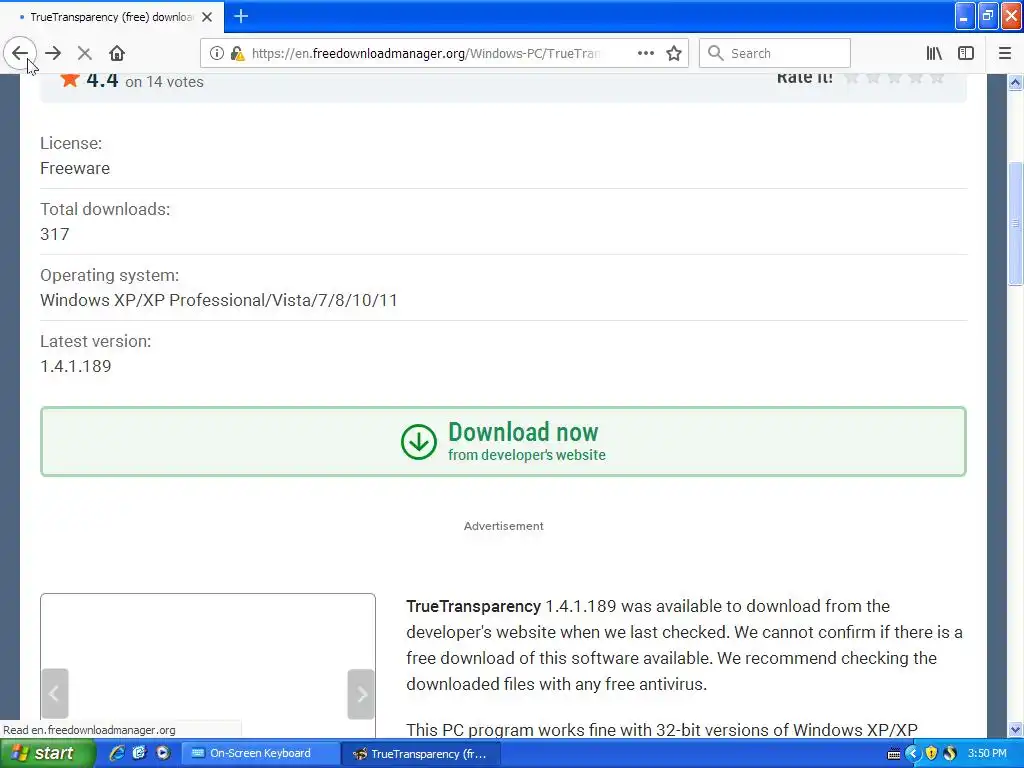Click the lock warning icon in address bar

point(238,53)
